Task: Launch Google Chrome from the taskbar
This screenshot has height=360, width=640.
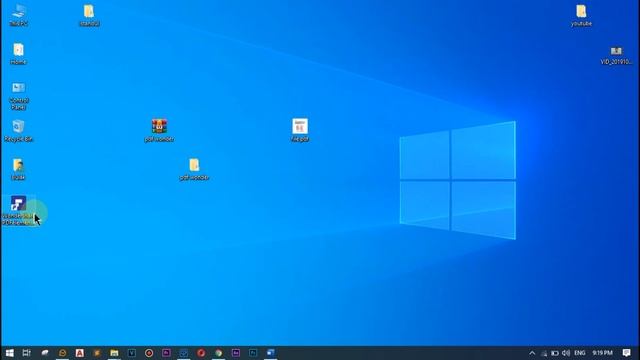Action: (218, 353)
